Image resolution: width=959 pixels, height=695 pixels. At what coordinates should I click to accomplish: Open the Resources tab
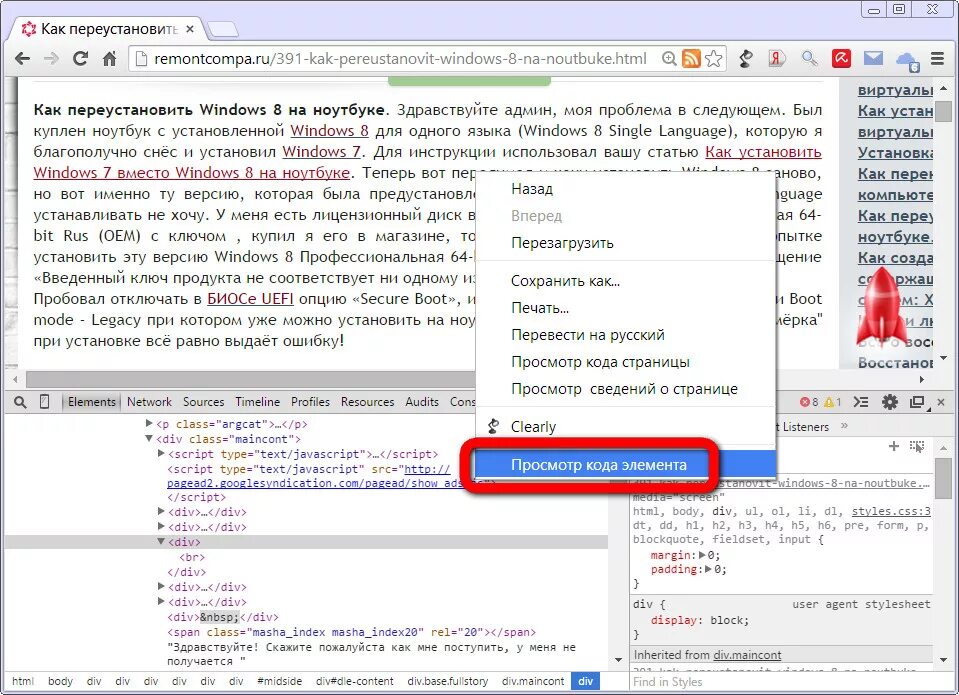[x=368, y=402]
